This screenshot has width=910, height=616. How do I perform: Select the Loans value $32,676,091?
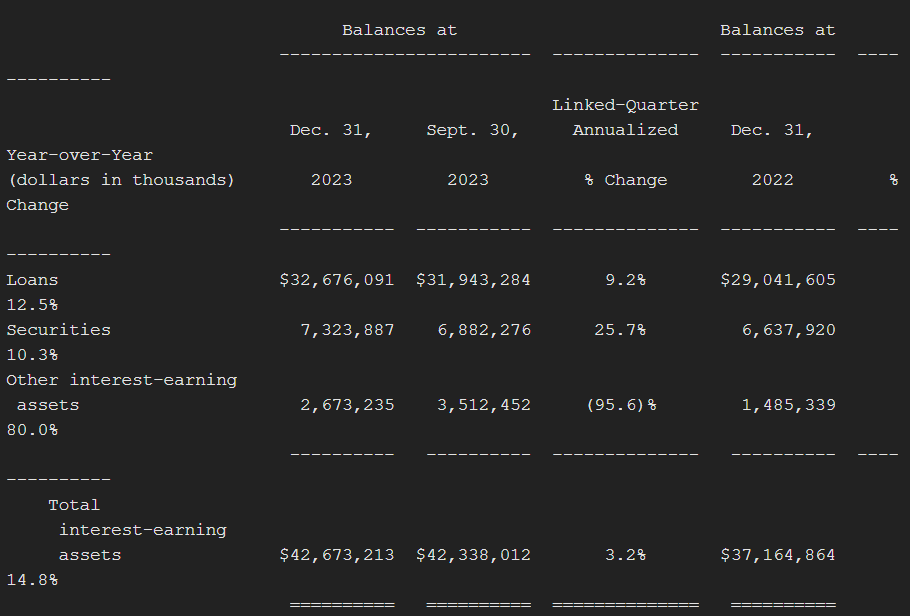337,280
